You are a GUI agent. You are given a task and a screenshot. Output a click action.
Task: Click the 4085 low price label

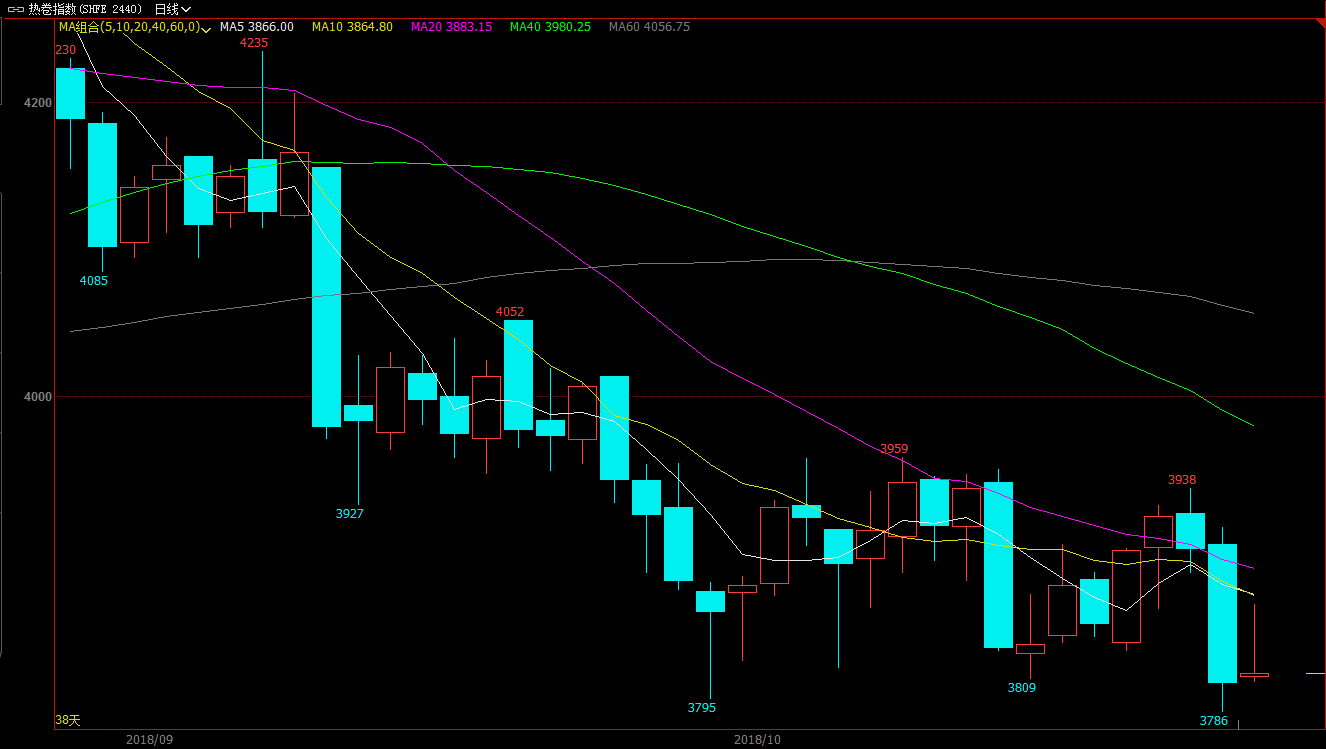94,281
